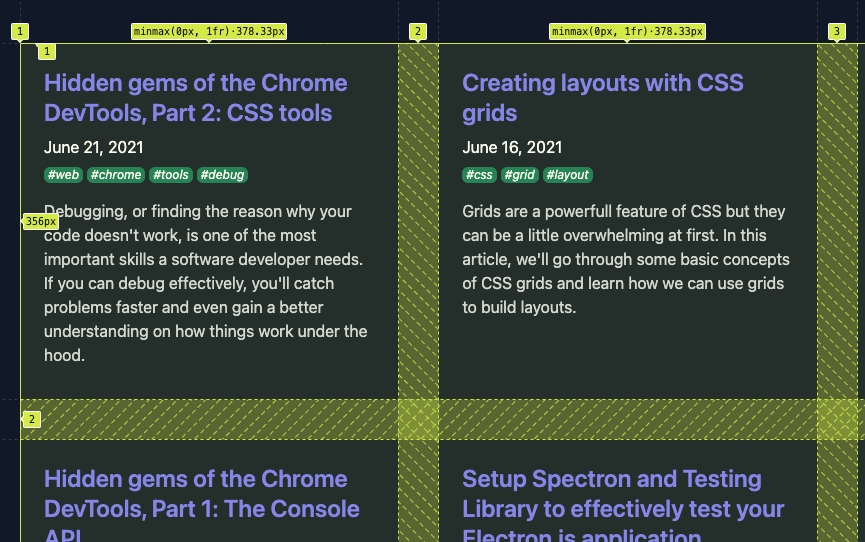Click the #layout tag badge

[x=568, y=175]
